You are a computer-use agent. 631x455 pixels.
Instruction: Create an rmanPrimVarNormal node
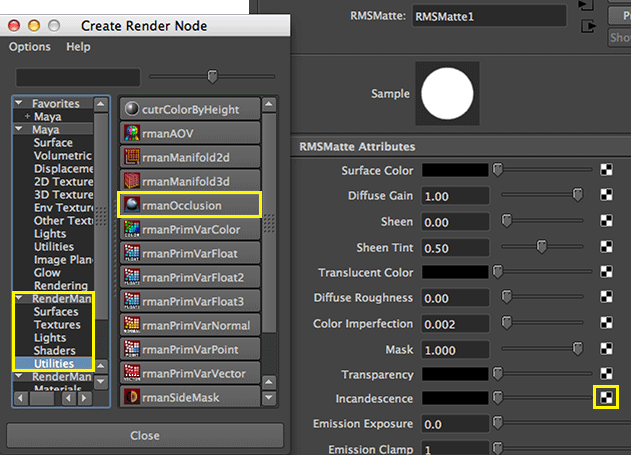(x=190, y=325)
